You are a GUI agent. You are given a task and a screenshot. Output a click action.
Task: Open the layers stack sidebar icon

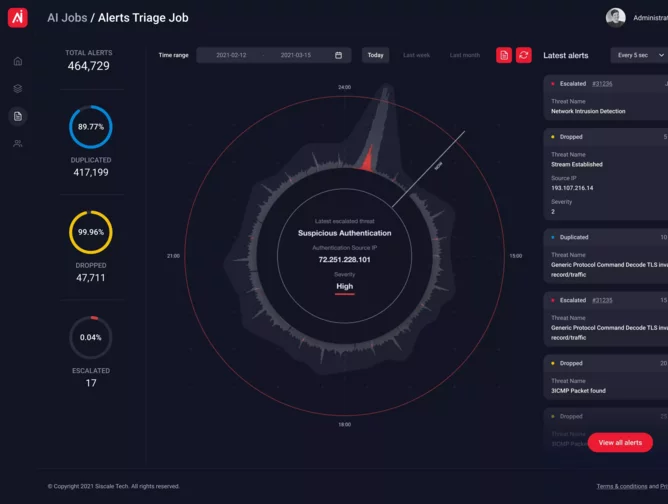click(18, 89)
